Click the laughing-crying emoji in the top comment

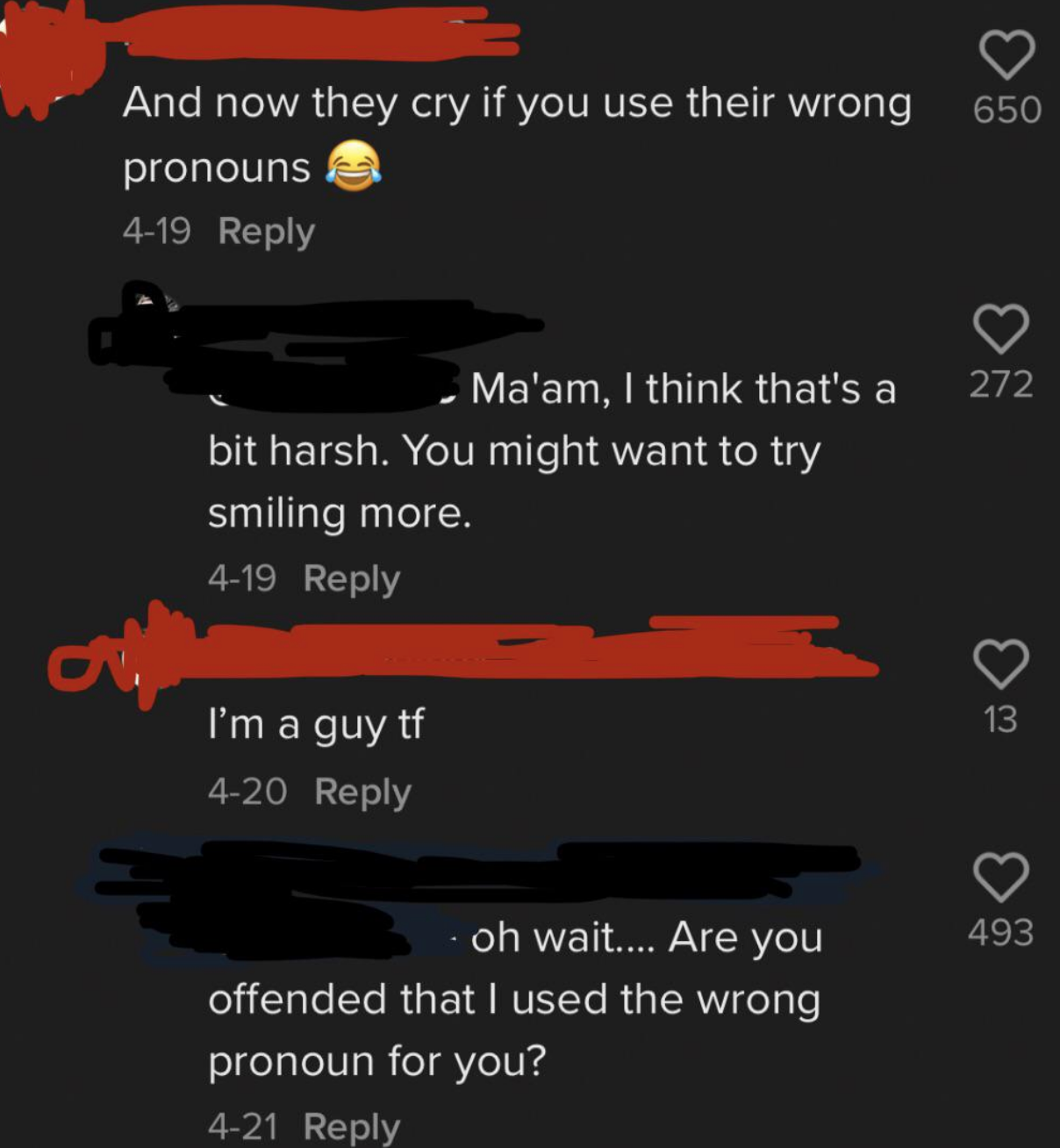click(354, 166)
